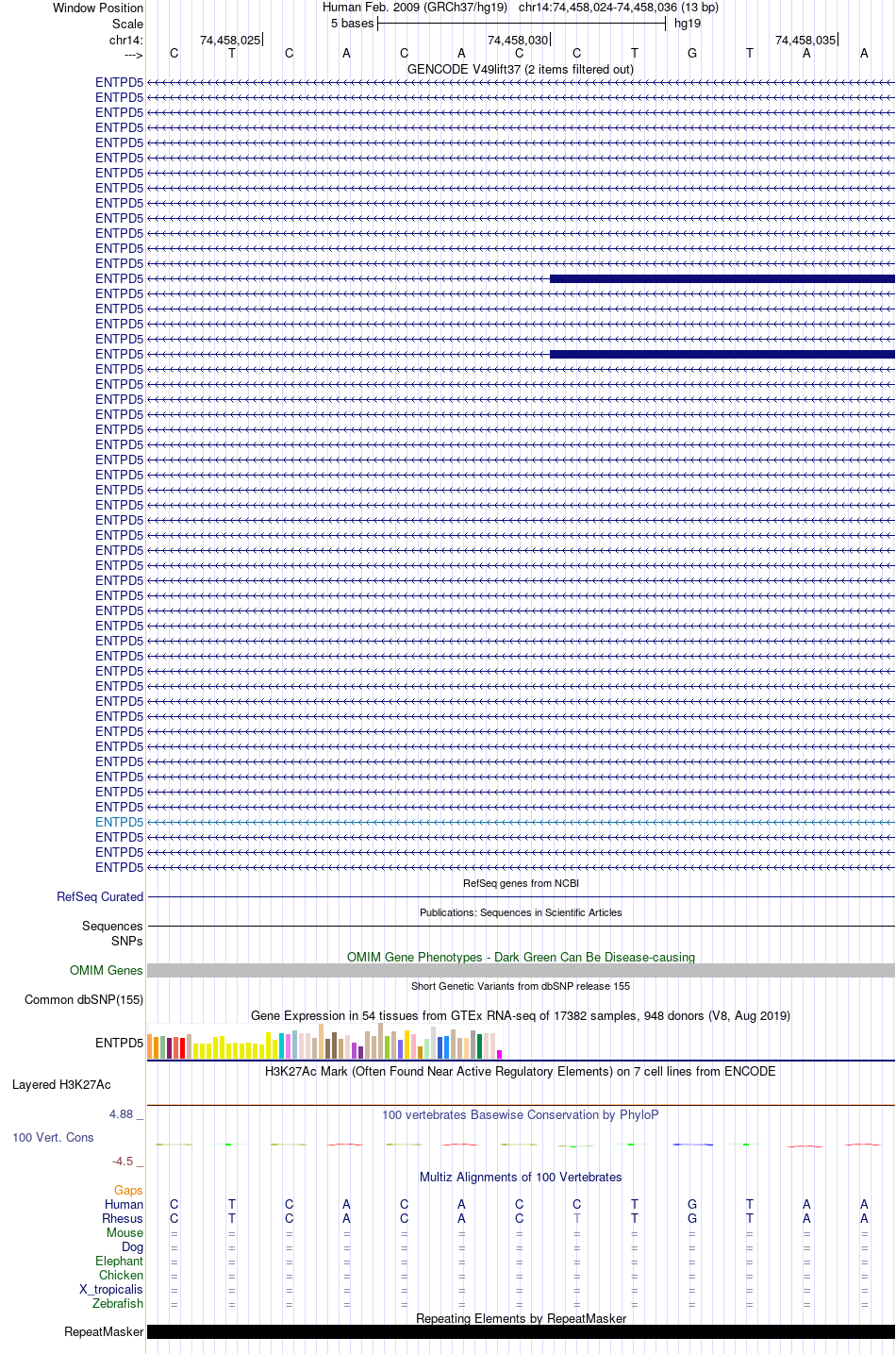The height and width of the screenshot is (1354, 896).
Task: Open the GTEx Gene Expression track title
Action: [x=521, y=1015]
